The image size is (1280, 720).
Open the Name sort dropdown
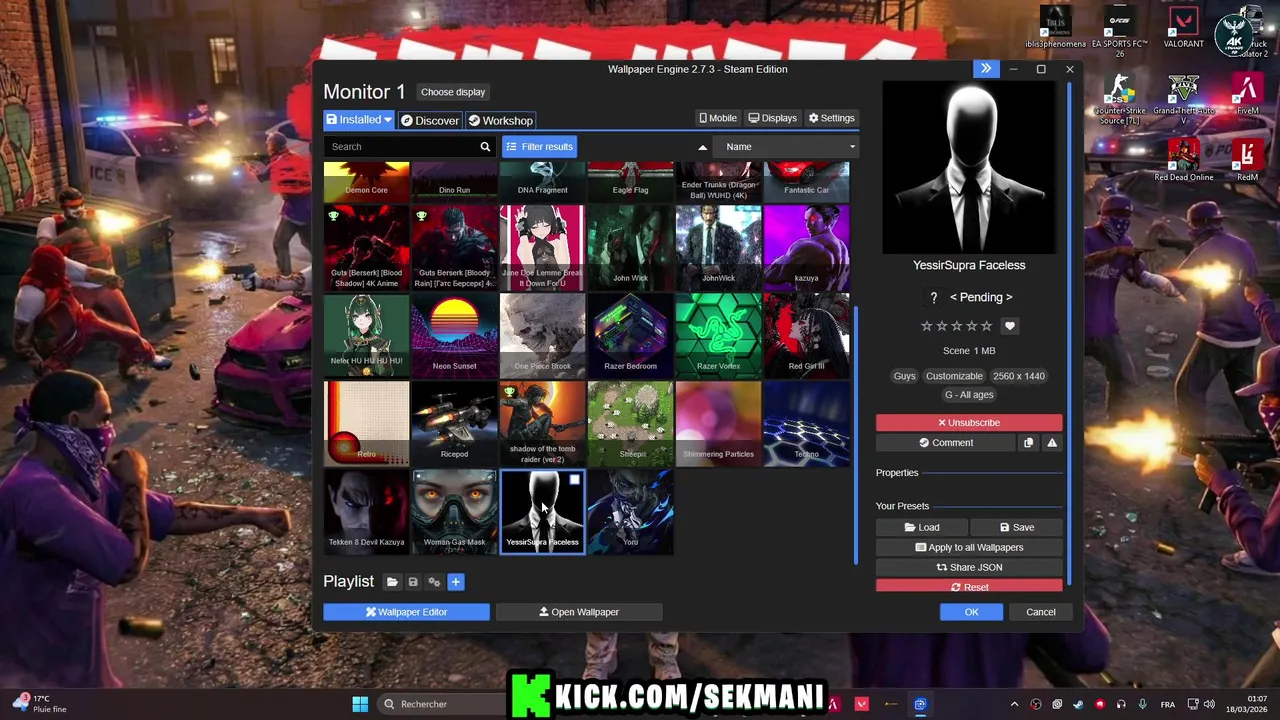coord(788,147)
